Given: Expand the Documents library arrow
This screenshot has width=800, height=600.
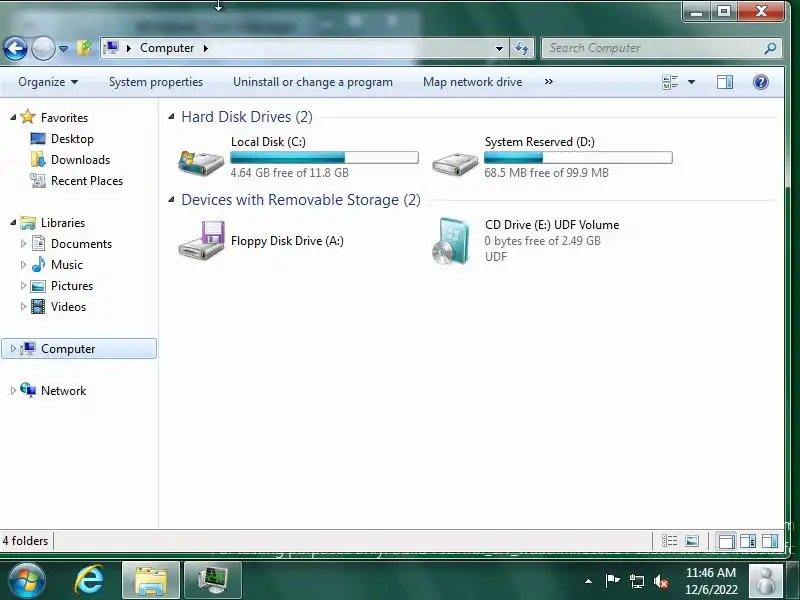Looking at the screenshot, I should pyautogui.click(x=23, y=244).
